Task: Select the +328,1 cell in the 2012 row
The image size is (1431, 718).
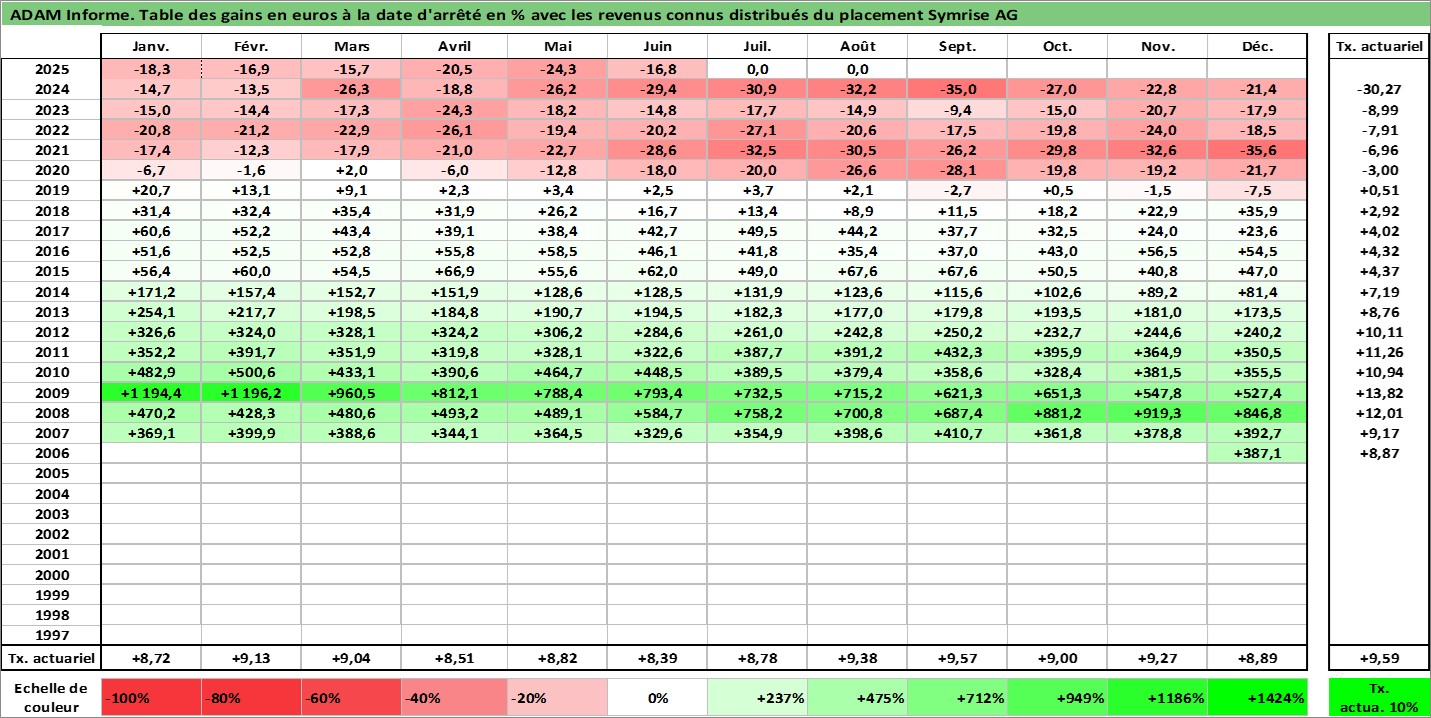Action: 352,332
